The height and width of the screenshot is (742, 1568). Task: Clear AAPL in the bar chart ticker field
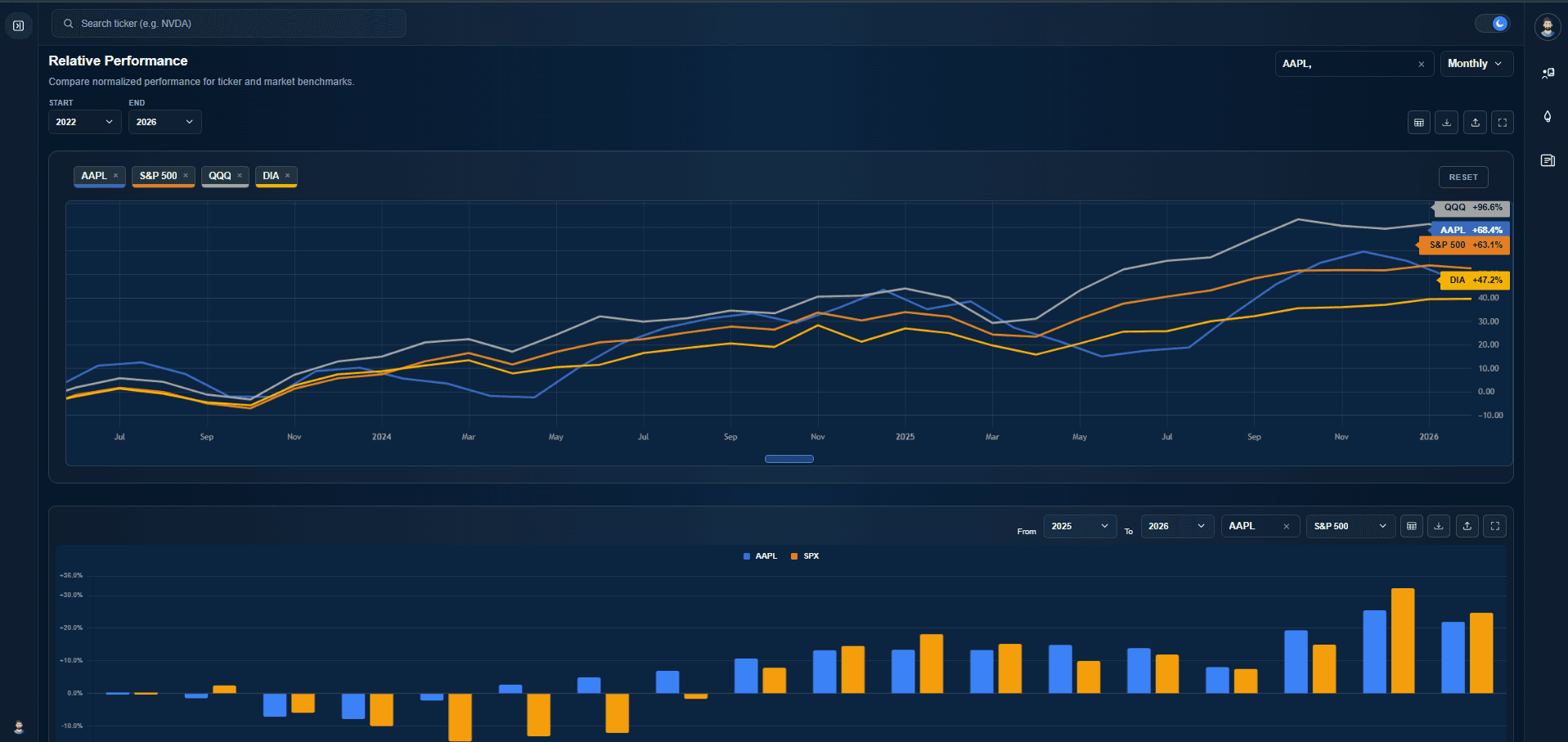click(1287, 526)
